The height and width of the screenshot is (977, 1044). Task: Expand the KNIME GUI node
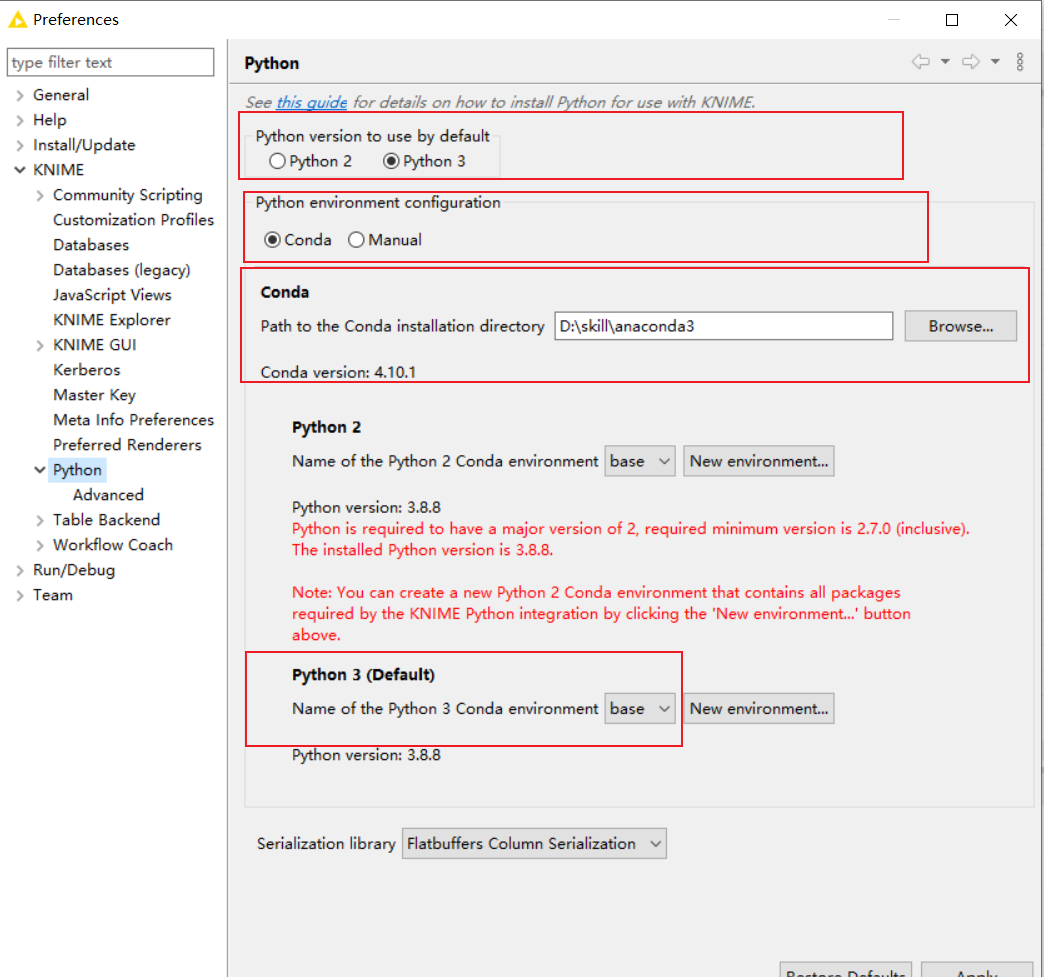(x=40, y=346)
